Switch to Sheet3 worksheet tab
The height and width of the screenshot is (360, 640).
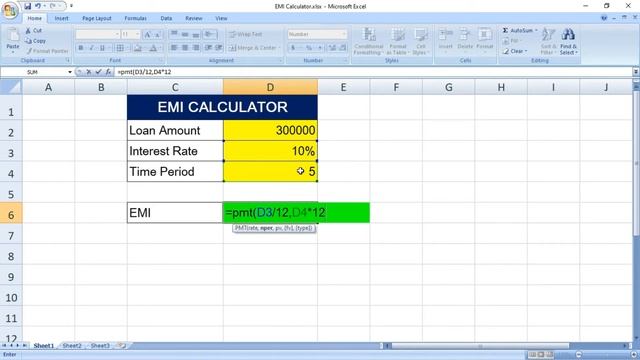[x=100, y=346]
